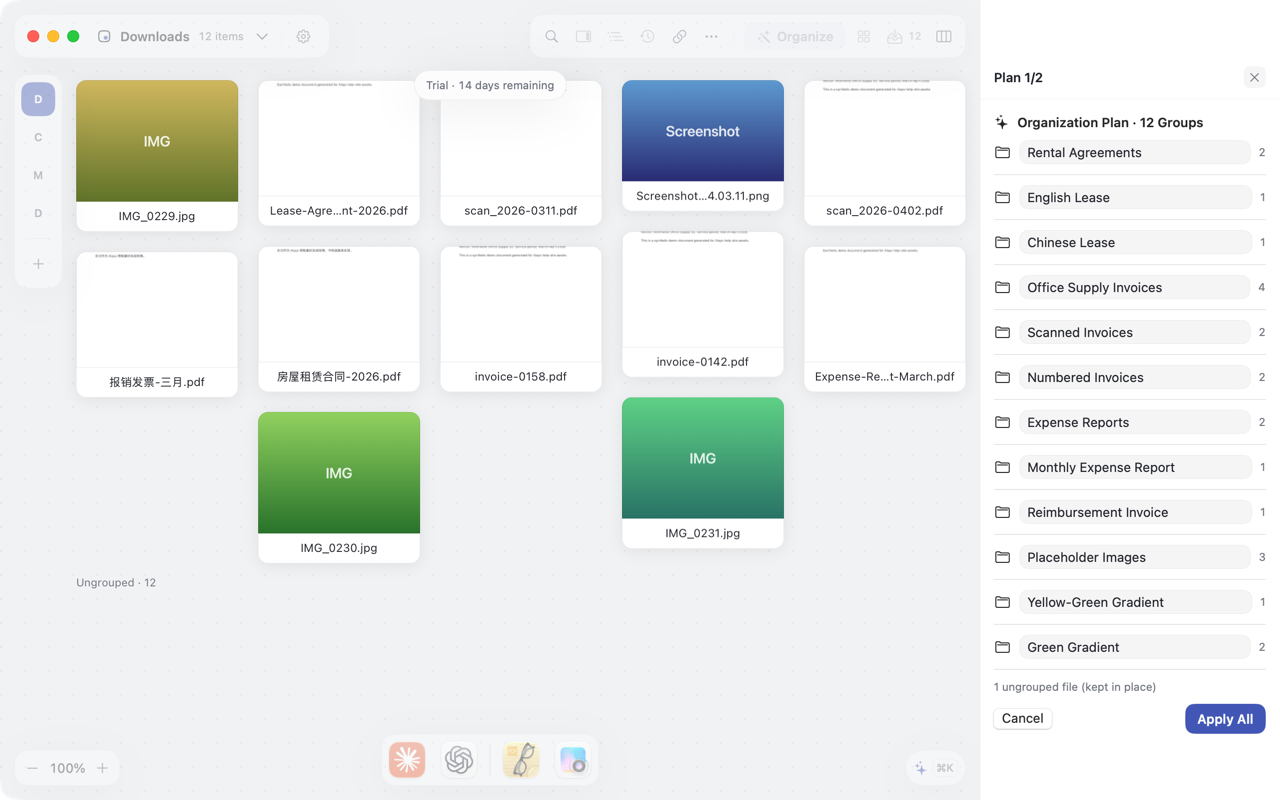The width and height of the screenshot is (1280, 800).
Task: Click sparkle icon next to Organization Plan
Action: point(1001,122)
